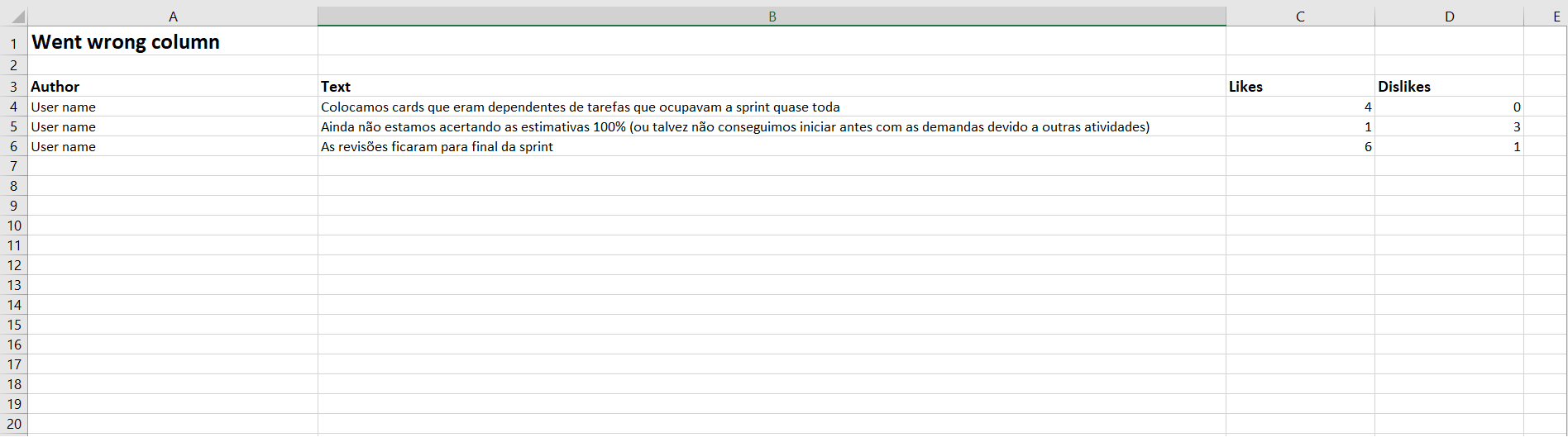Image resolution: width=1568 pixels, height=442 pixels.
Task: Click the 'Went wrong column' title cell
Action: [x=126, y=42]
